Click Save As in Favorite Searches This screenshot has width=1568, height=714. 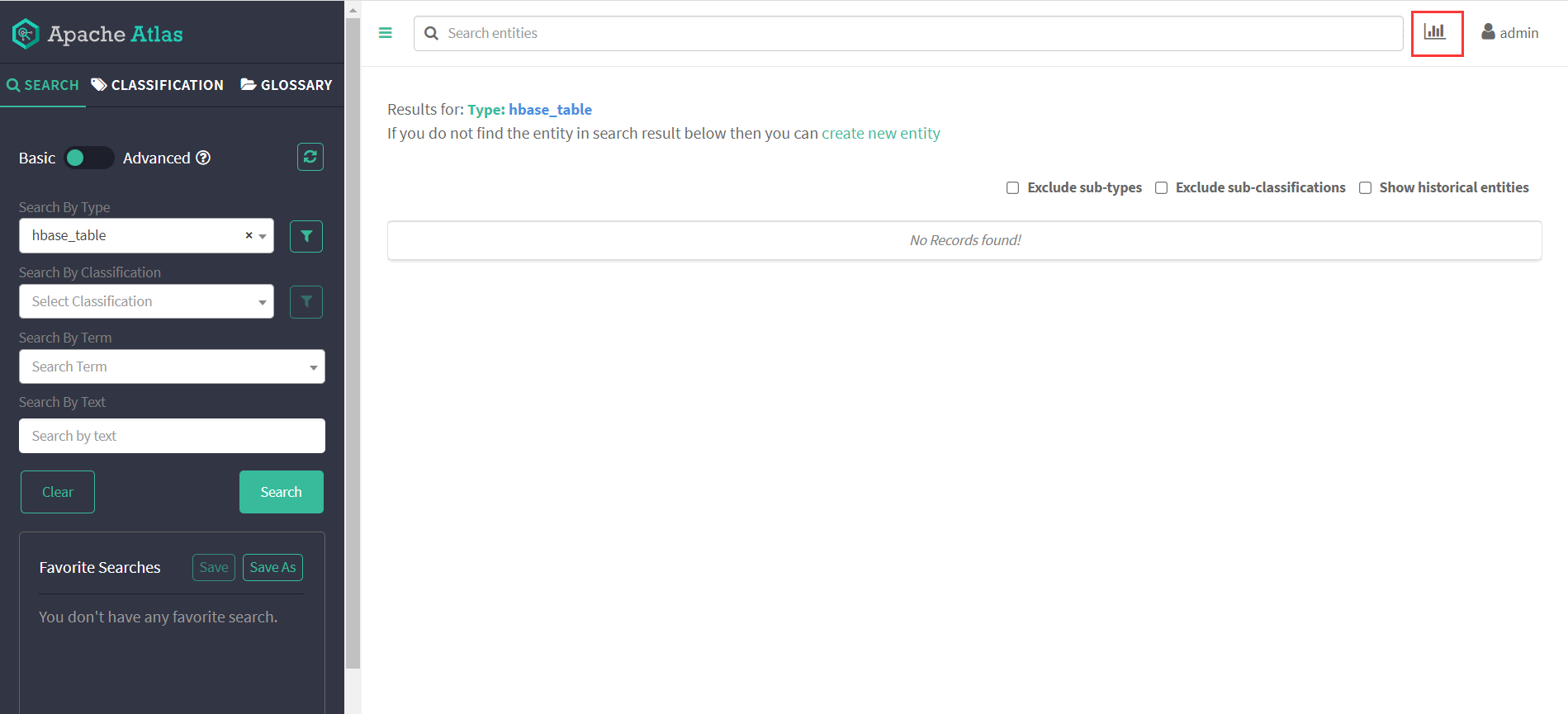pos(272,567)
